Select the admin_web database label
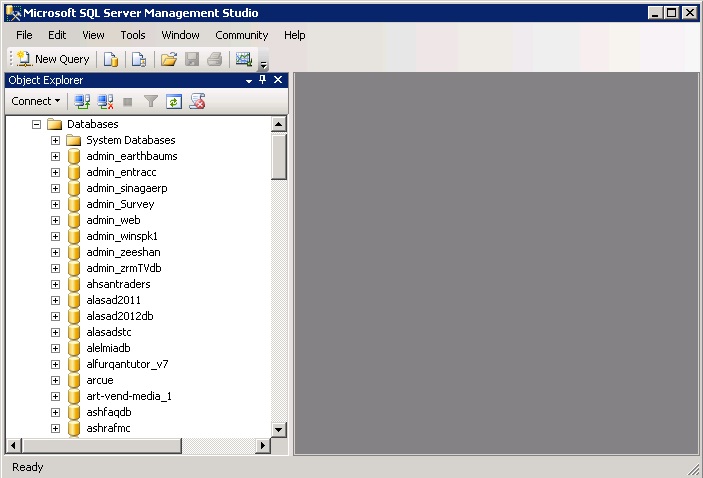Viewport: 703px width, 478px height. click(x=113, y=220)
